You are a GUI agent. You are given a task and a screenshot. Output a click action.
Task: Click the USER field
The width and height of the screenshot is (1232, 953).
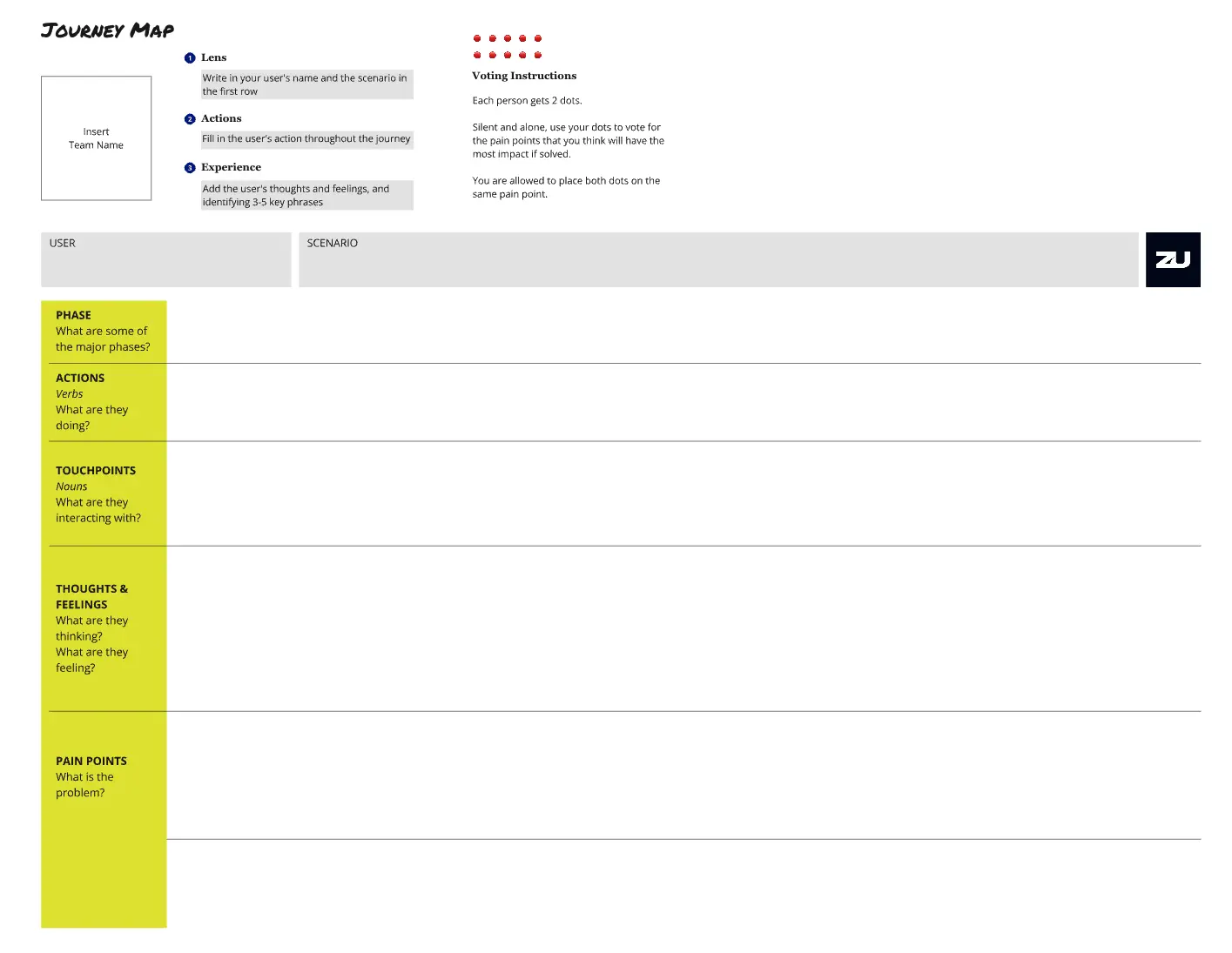pyautogui.click(x=166, y=259)
